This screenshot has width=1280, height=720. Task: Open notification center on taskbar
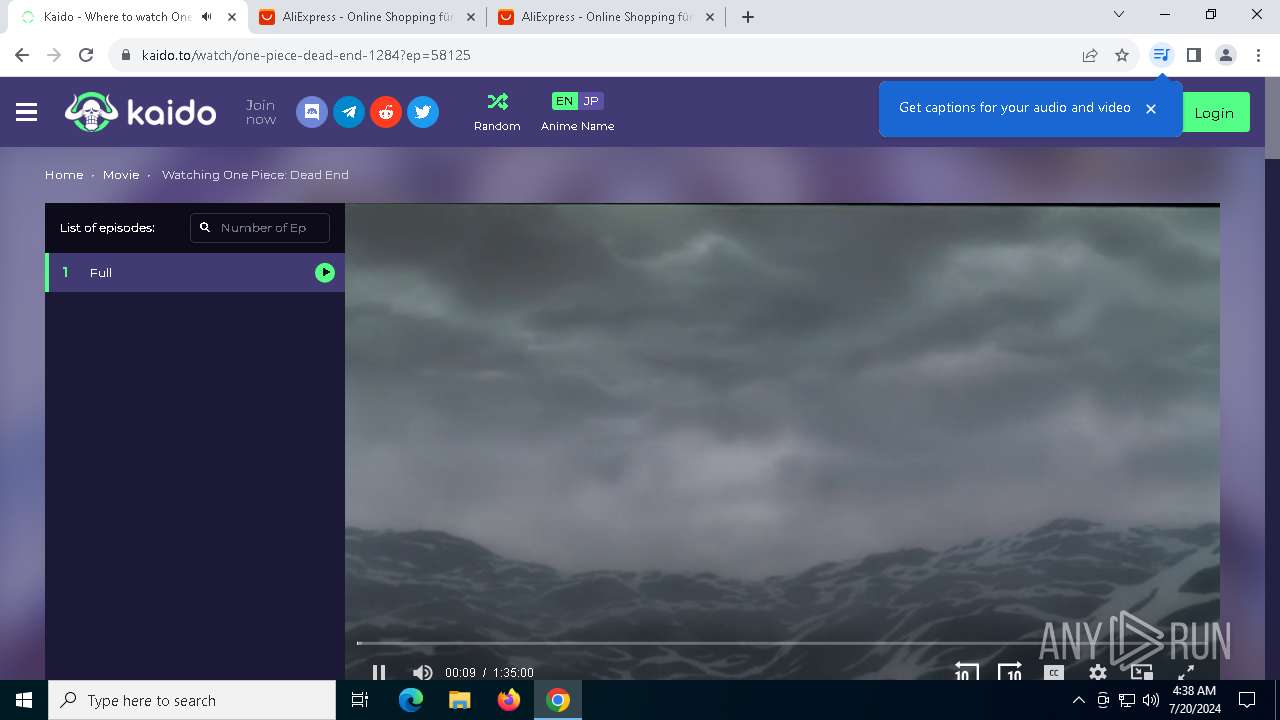pyautogui.click(x=1247, y=700)
